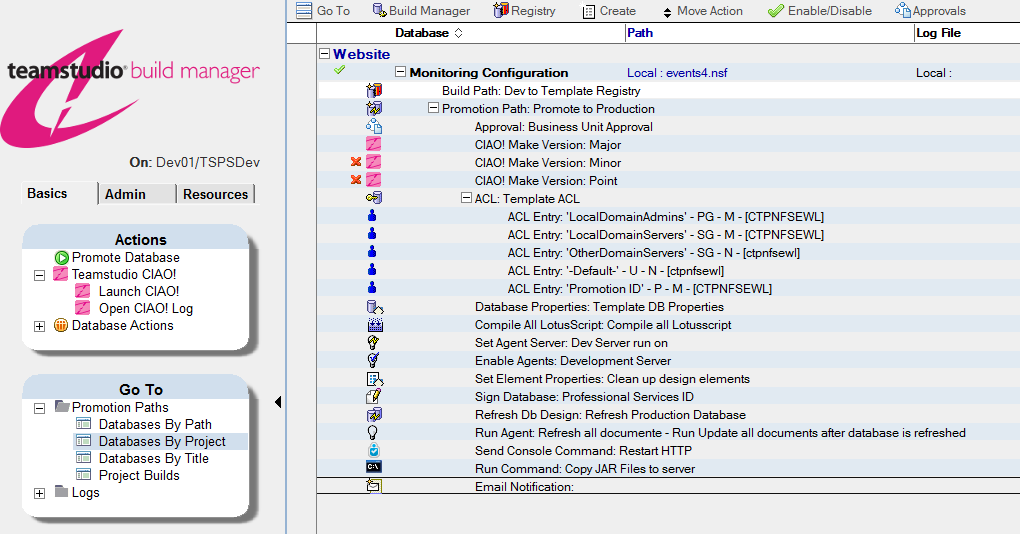This screenshot has width=1020, height=534.
Task: Collapse the Website category
Action: point(324,54)
